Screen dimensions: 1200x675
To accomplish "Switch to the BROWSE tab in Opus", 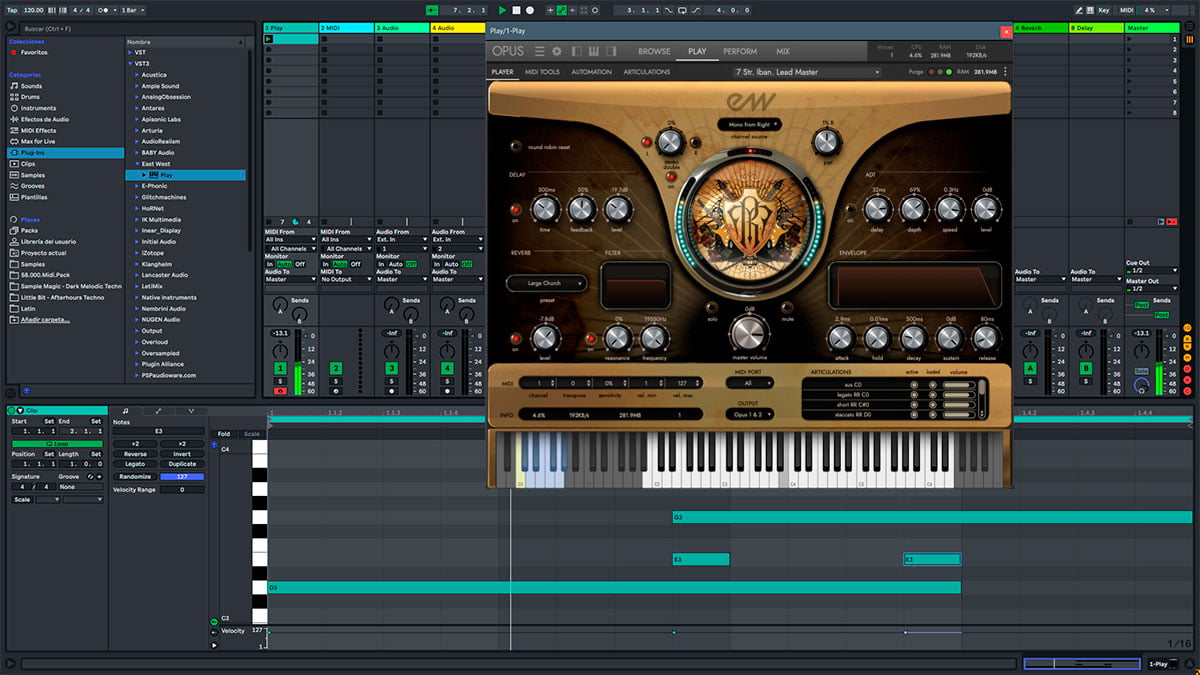I will 654,51.
